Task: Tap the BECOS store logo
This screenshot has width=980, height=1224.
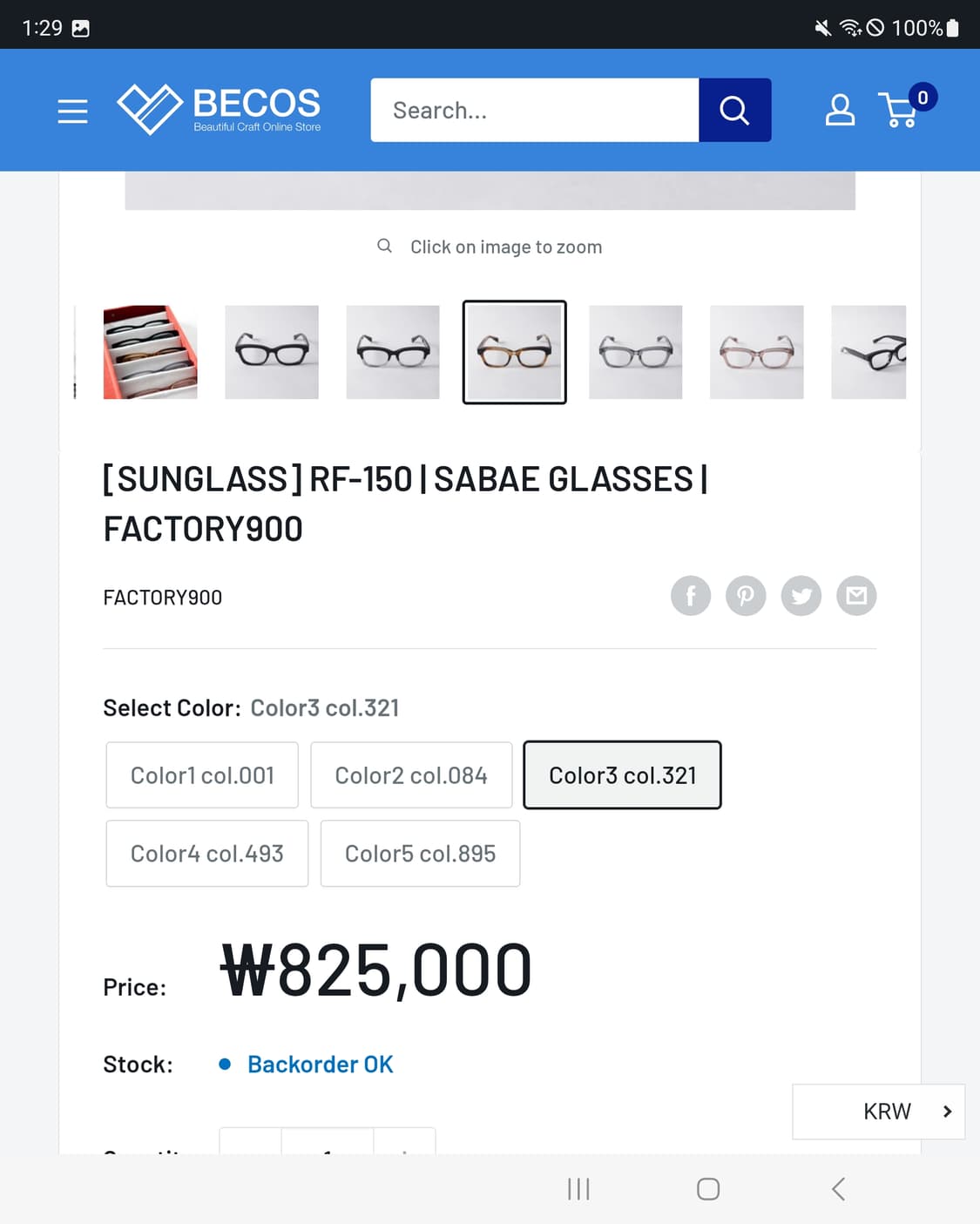Action: point(219,110)
